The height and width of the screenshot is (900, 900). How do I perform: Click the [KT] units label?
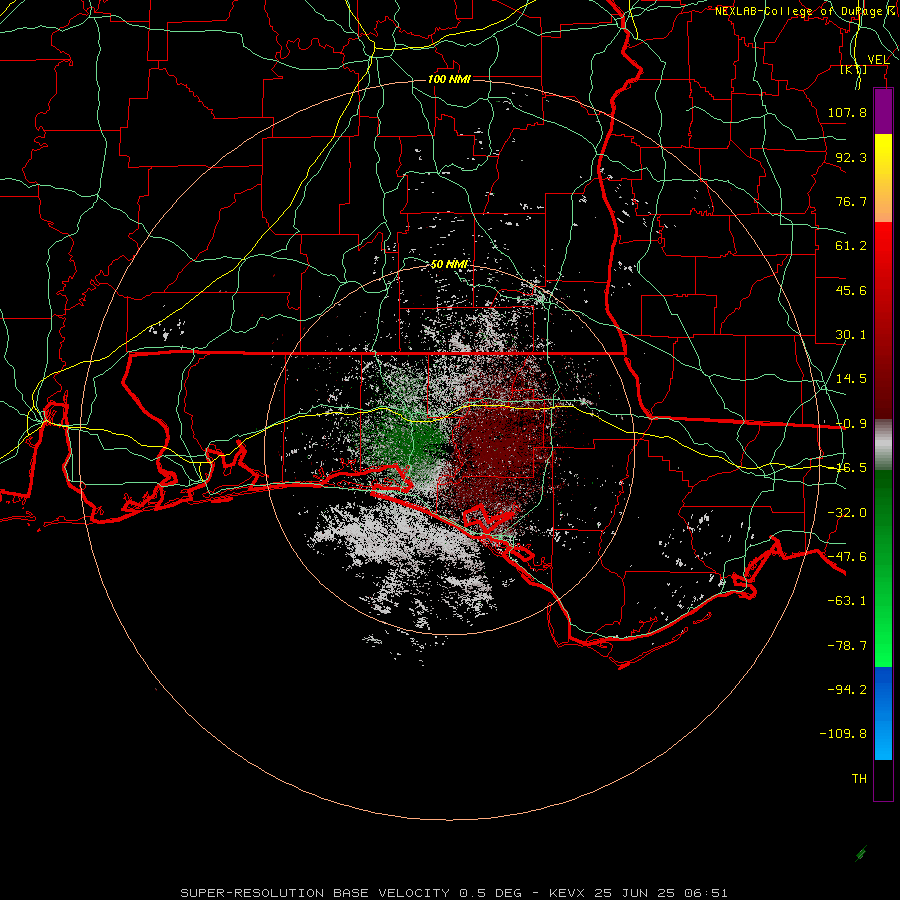point(854,69)
